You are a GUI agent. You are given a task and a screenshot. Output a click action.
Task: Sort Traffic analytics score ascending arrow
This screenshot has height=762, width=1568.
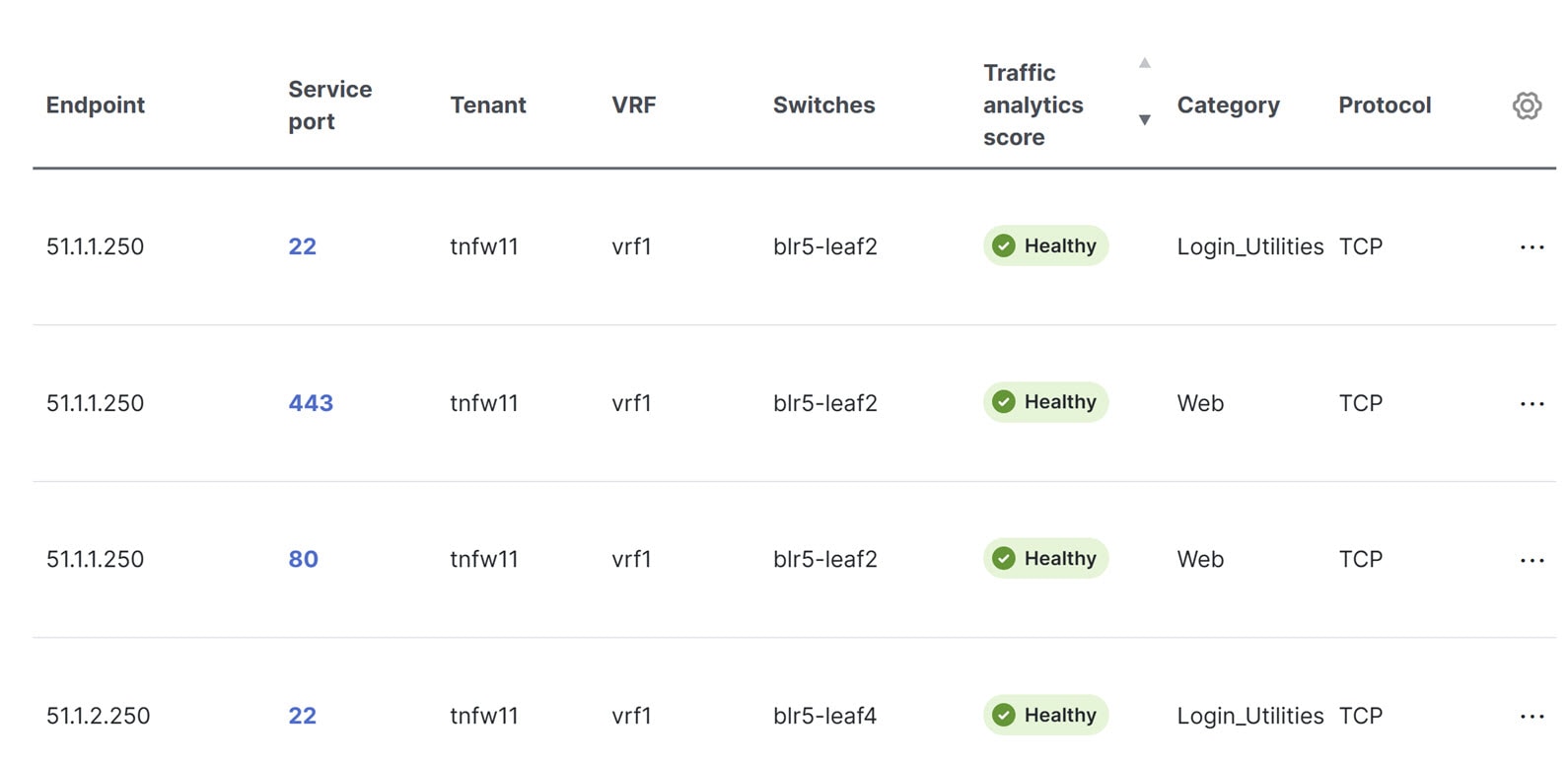pyautogui.click(x=1144, y=63)
